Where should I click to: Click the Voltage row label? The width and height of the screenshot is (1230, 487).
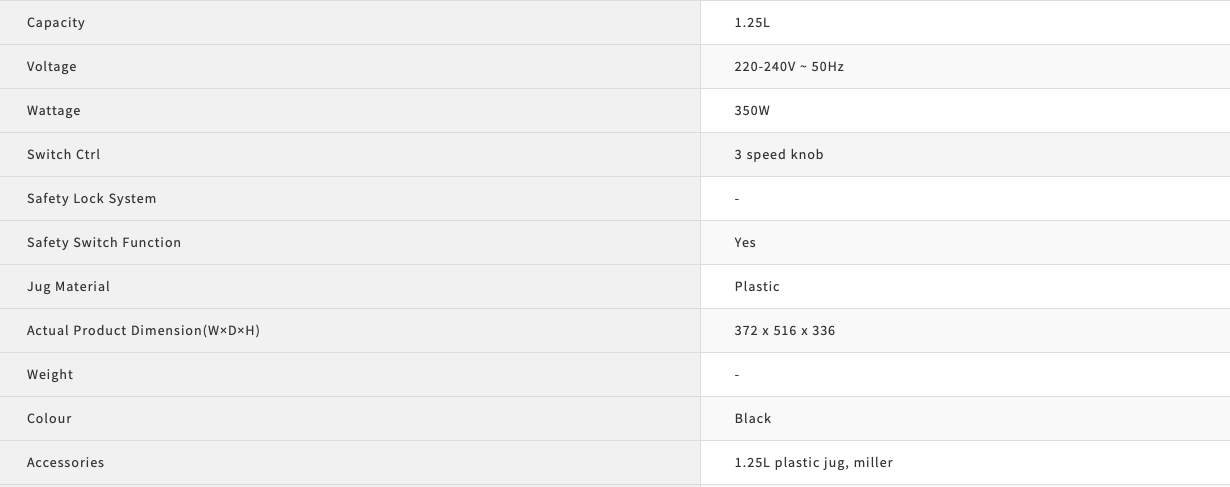coord(52,67)
